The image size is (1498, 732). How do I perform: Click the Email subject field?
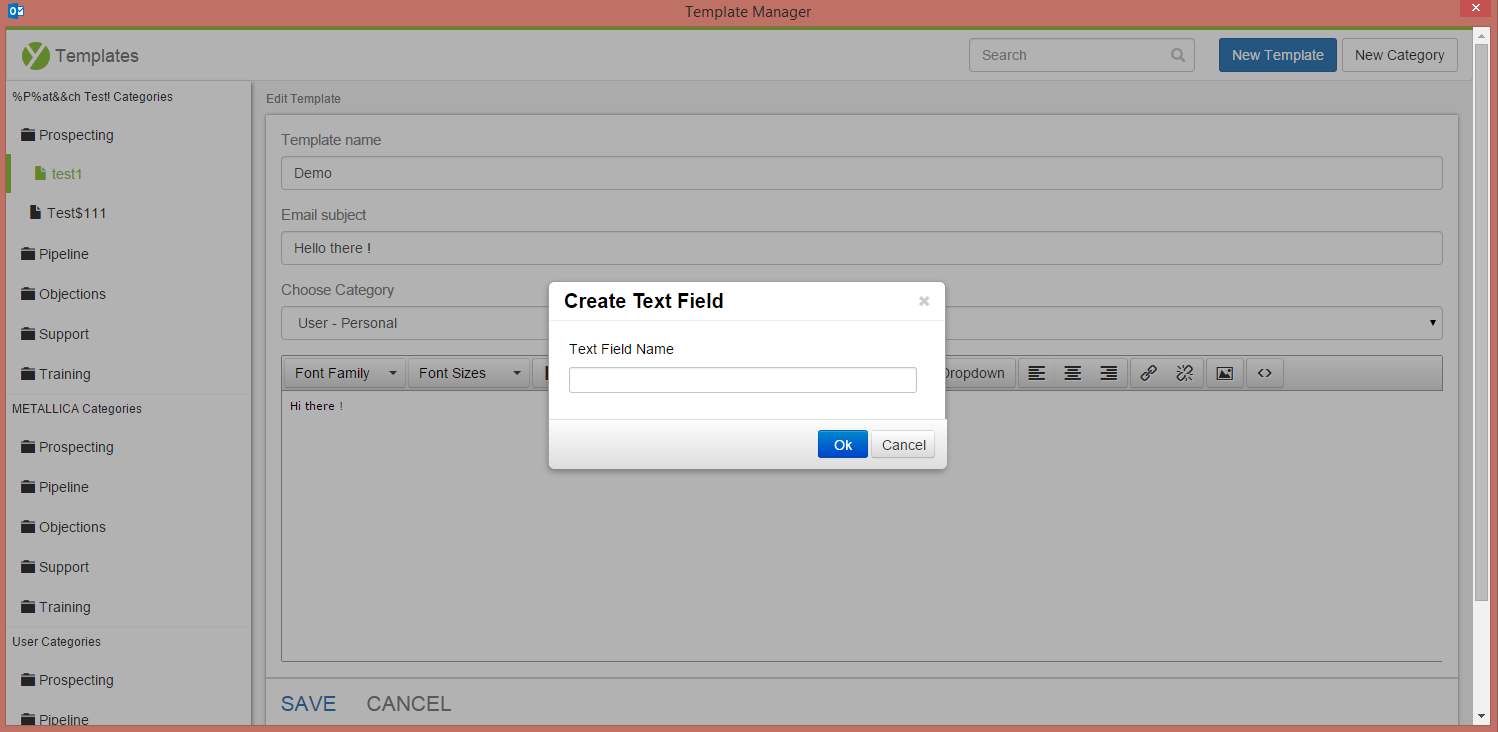[x=861, y=248]
